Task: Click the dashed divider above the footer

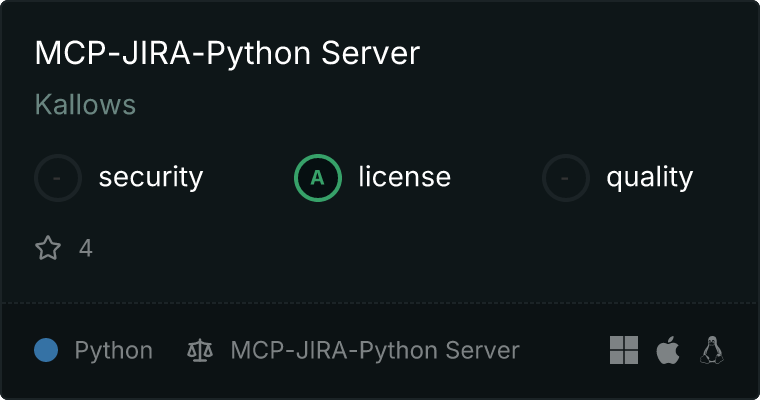Action: pos(380,302)
